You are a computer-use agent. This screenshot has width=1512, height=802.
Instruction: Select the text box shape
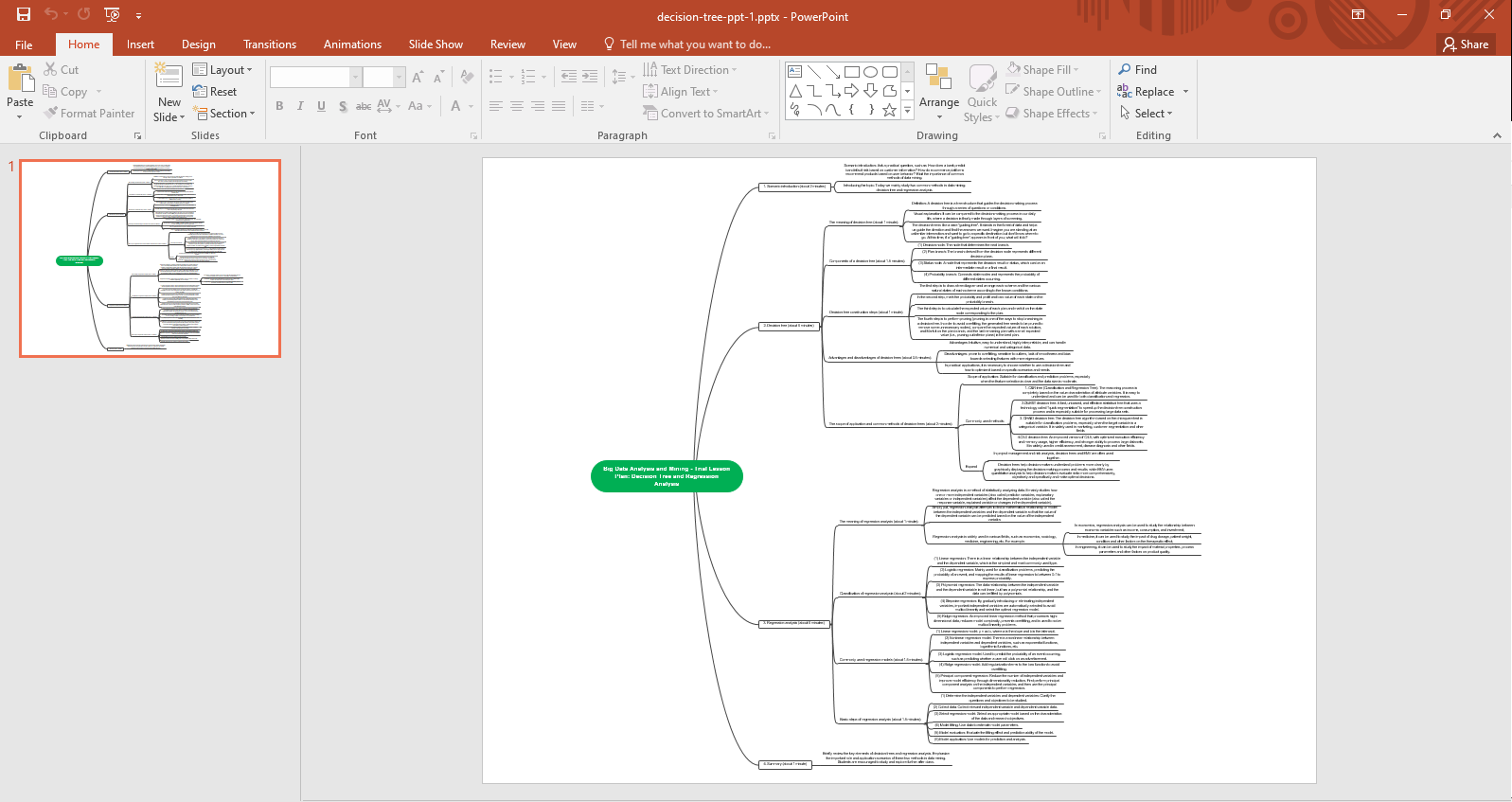click(795, 72)
